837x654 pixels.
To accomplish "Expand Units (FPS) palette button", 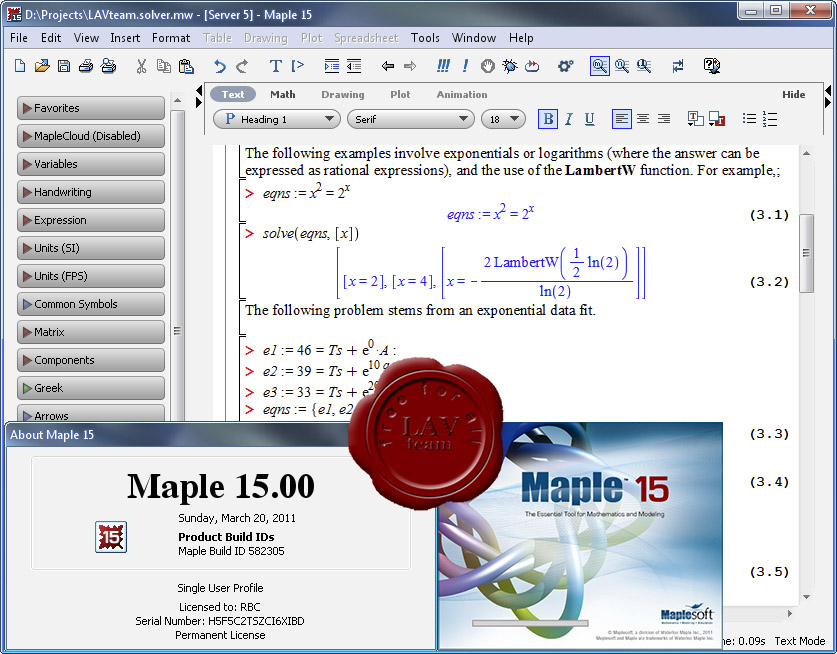I will point(91,277).
